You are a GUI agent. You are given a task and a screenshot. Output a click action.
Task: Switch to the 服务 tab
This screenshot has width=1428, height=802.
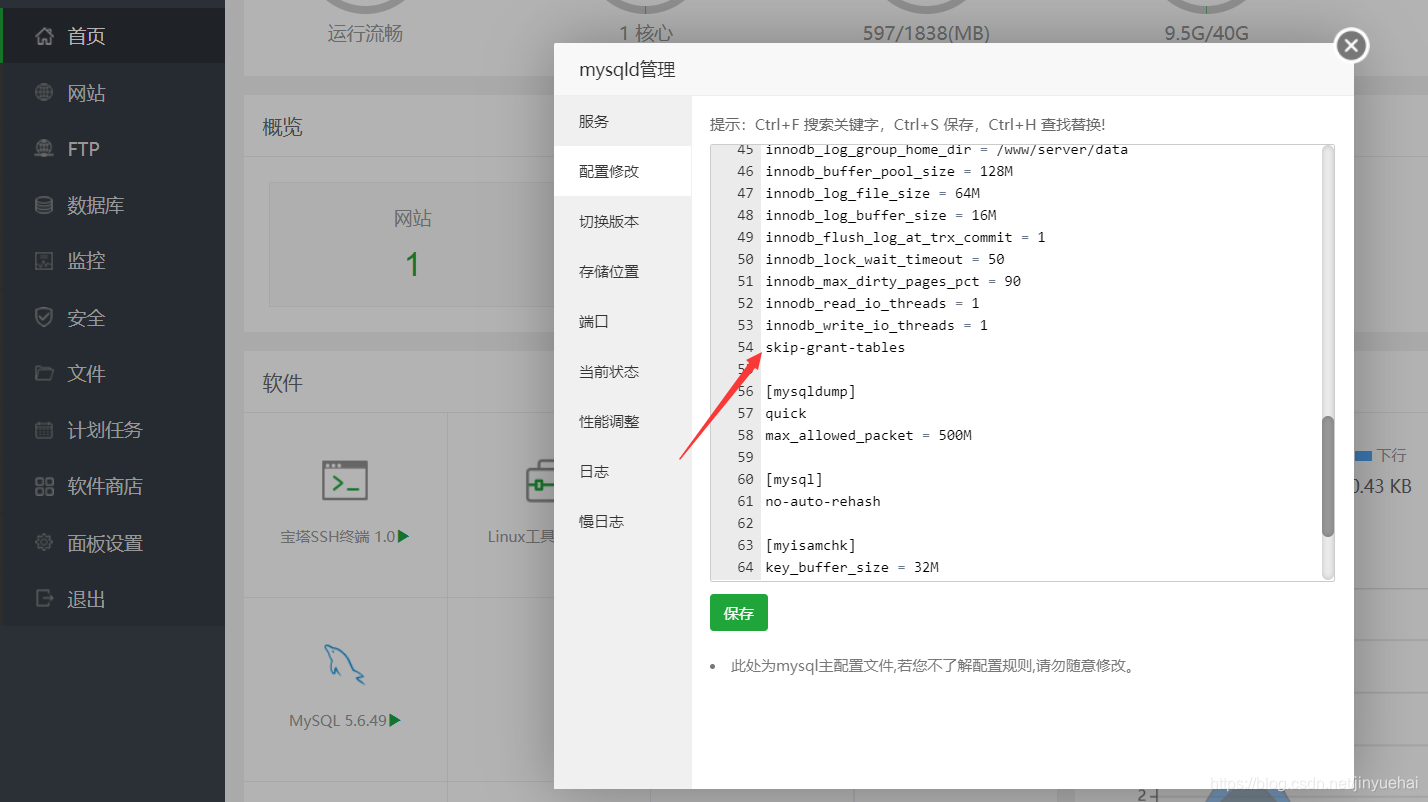[622, 121]
